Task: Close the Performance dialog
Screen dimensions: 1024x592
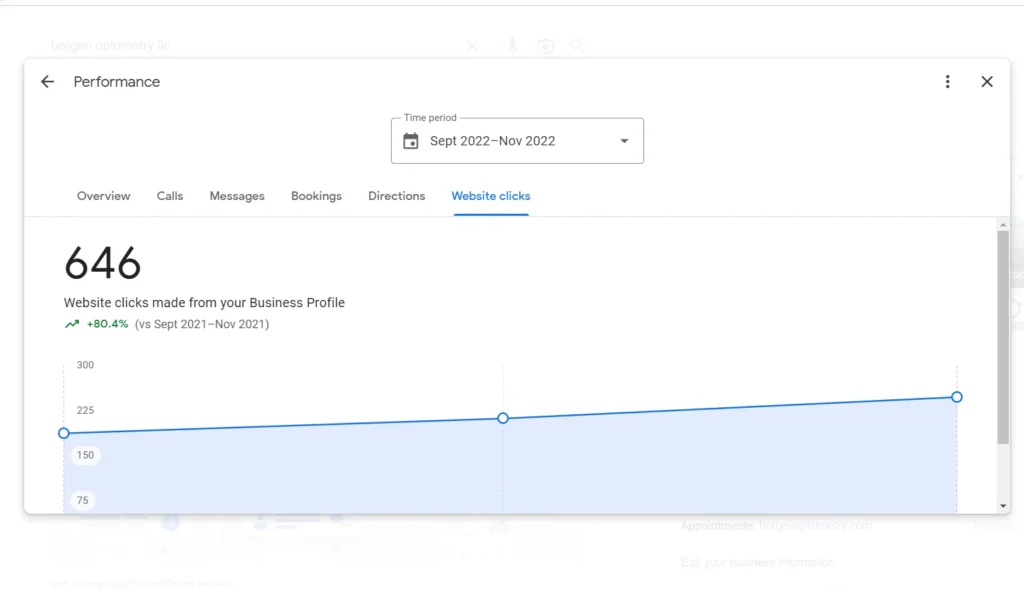Action: 987,81
